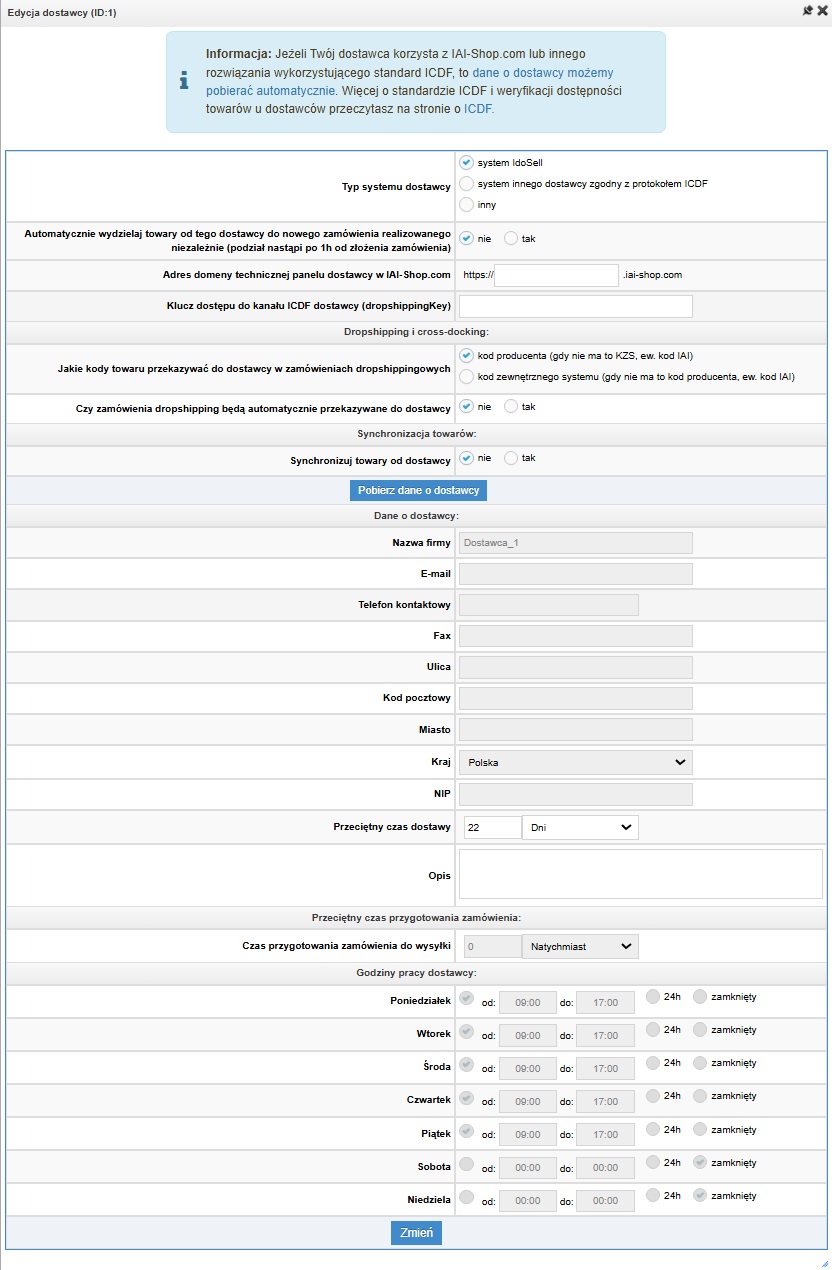Click the 'Telefon kontaktowy' field
The height and width of the screenshot is (1270, 832).
[x=549, y=605]
